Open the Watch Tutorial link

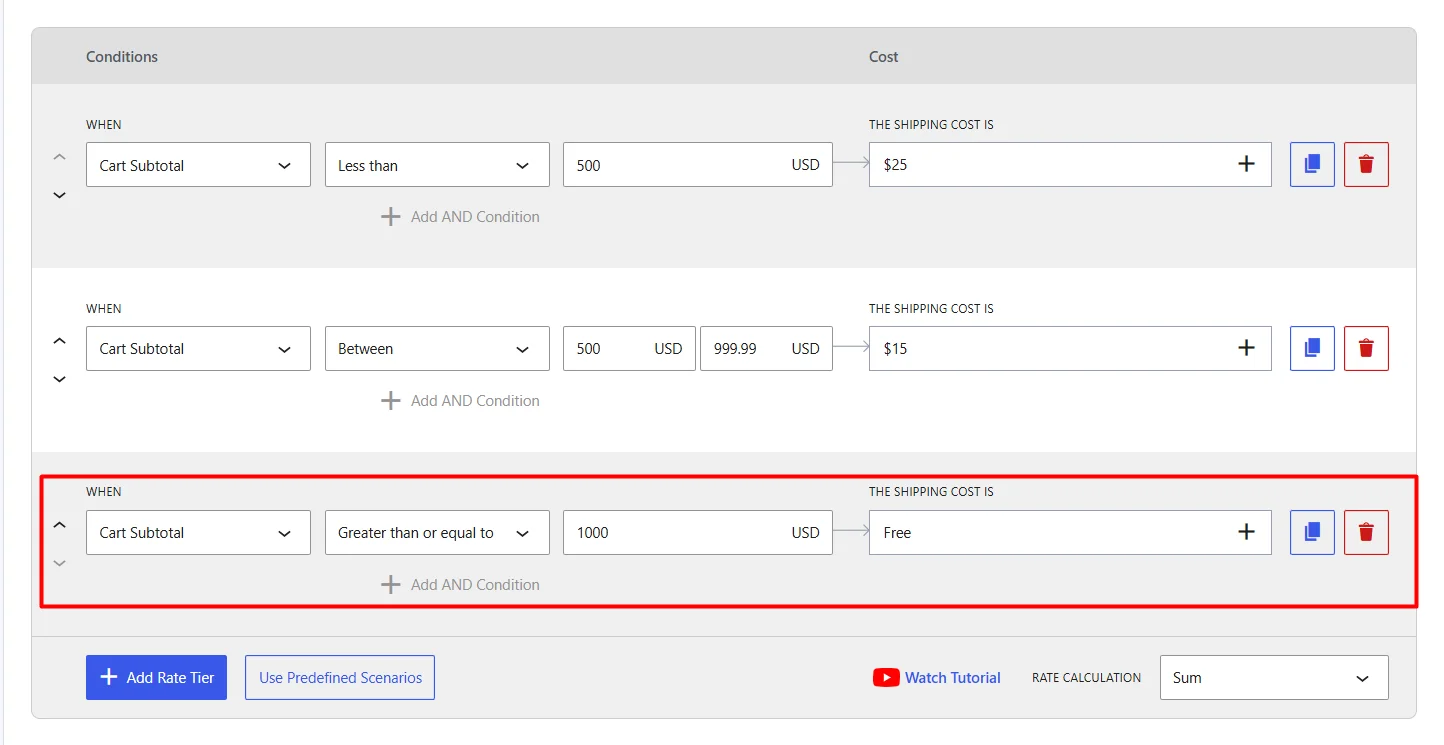(x=936, y=677)
